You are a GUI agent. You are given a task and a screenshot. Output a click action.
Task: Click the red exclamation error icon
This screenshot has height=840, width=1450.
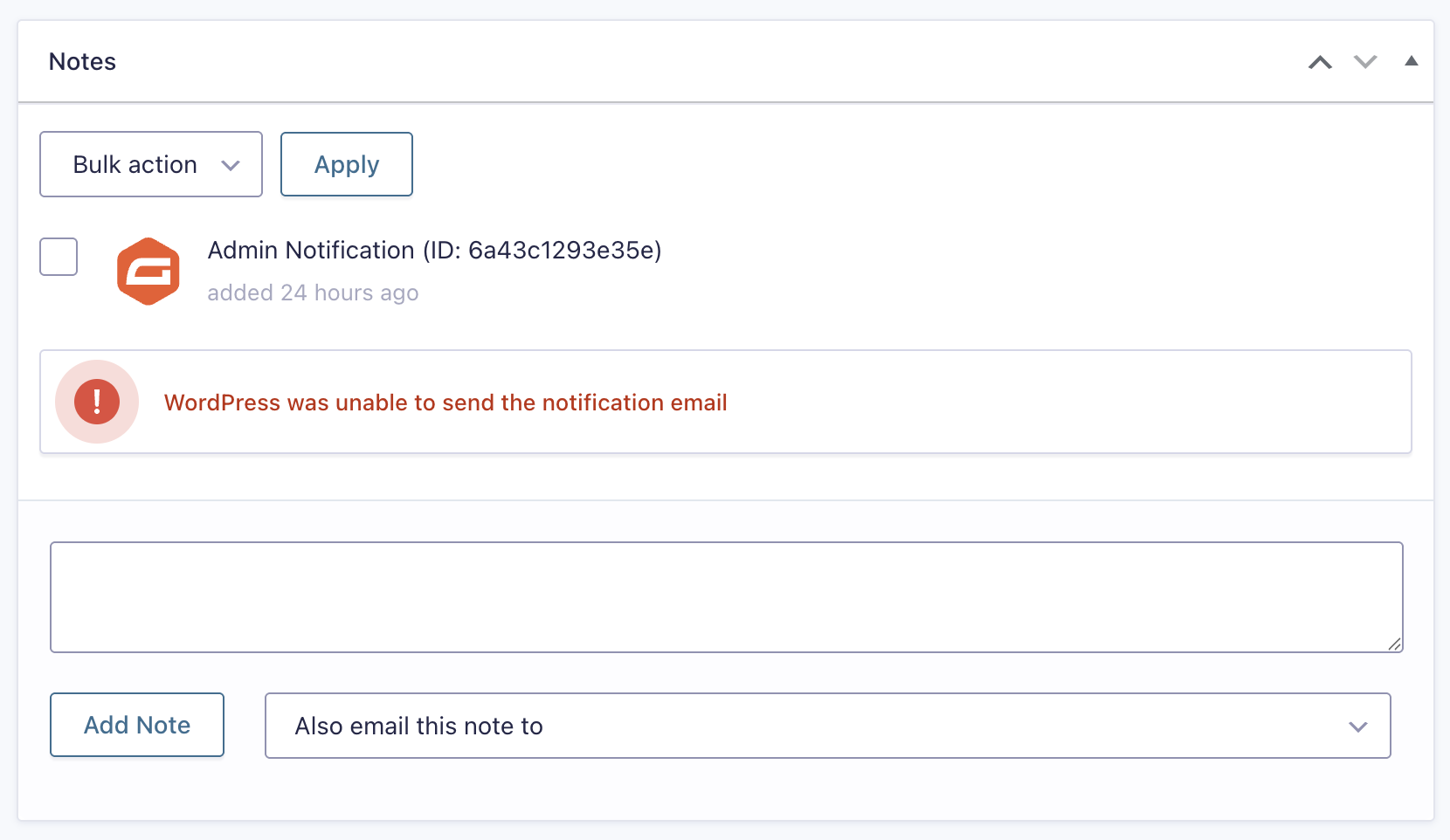tap(97, 402)
